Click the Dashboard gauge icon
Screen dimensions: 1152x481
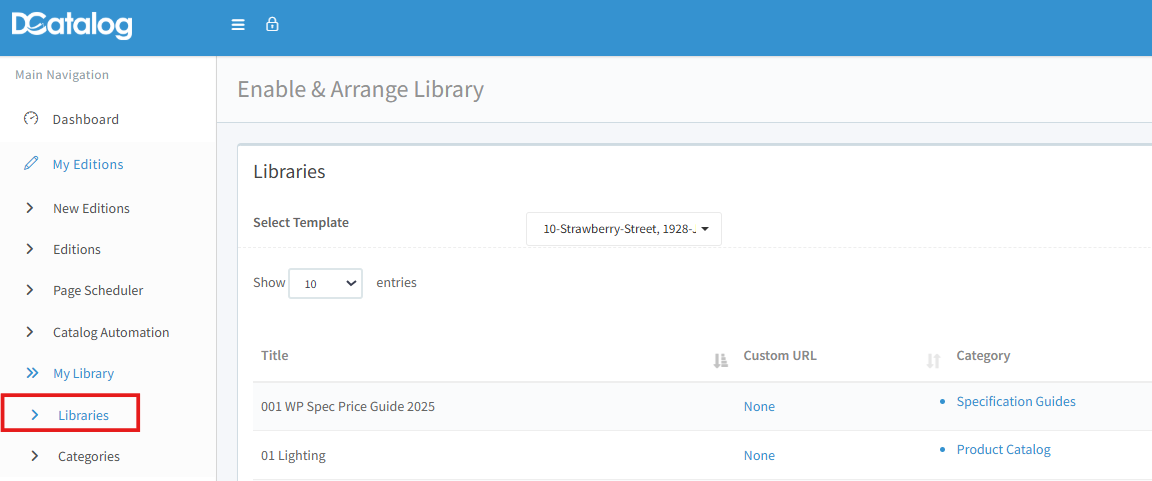[31, 119]
